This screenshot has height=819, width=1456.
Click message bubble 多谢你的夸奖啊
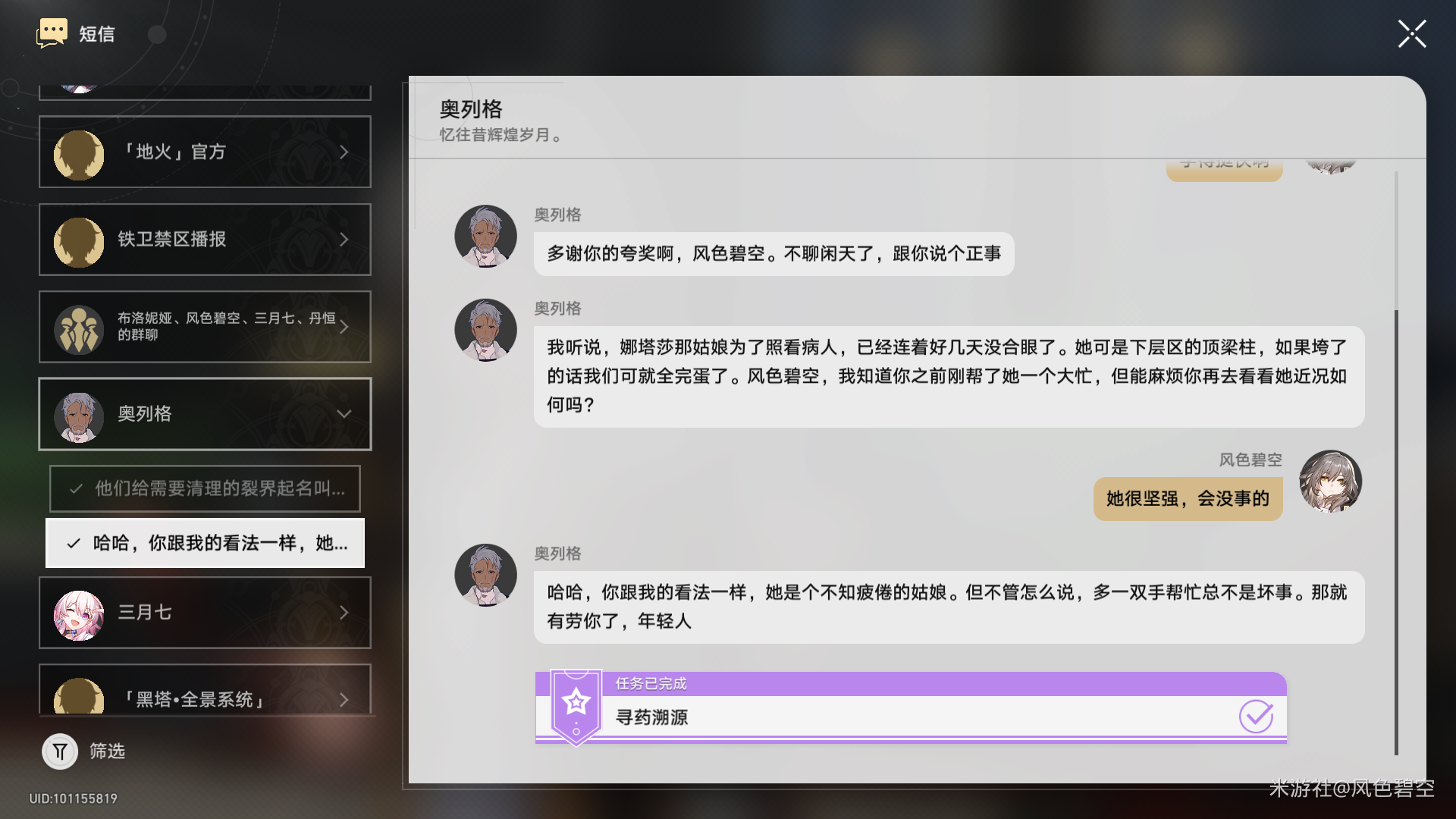pyautogui.click(x=774, y=254)
